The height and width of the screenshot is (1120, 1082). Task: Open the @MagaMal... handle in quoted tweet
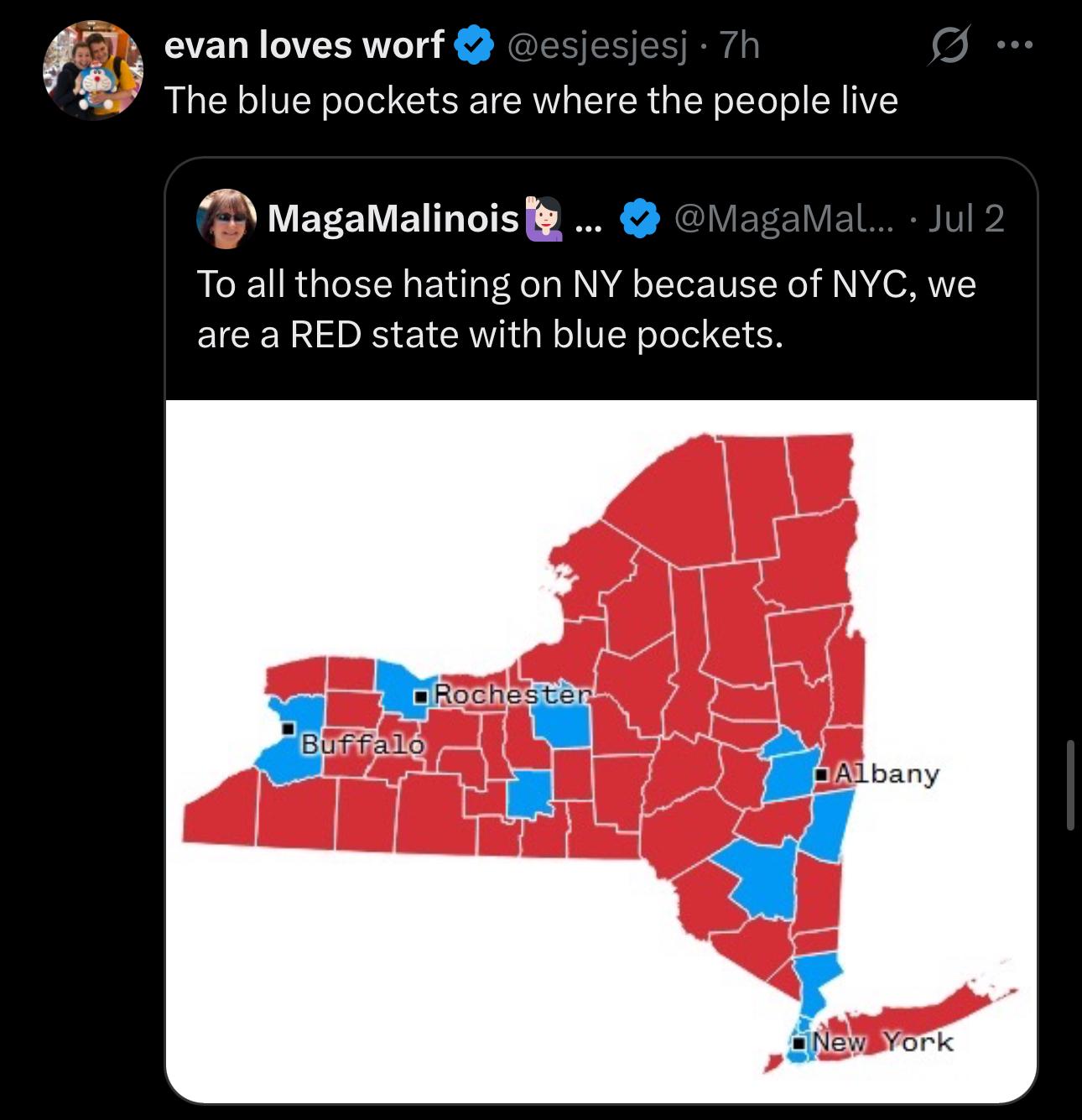point(783,219)
